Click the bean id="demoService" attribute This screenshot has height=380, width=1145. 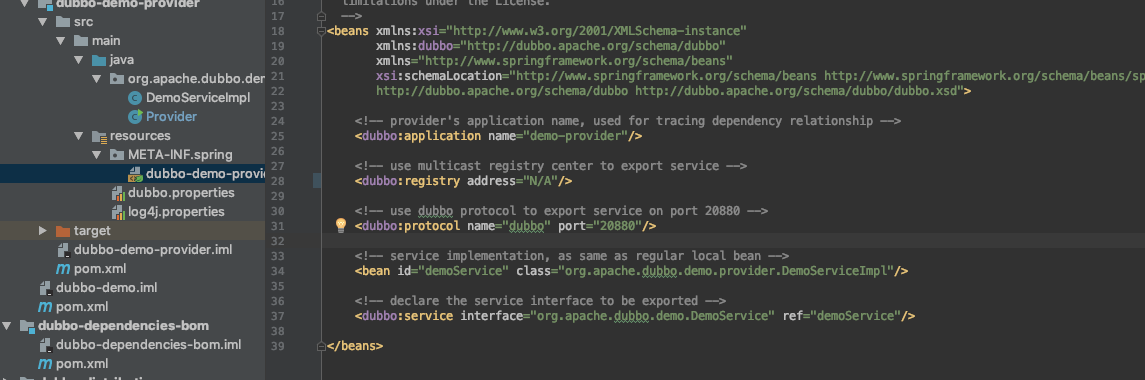coord(452,270)
